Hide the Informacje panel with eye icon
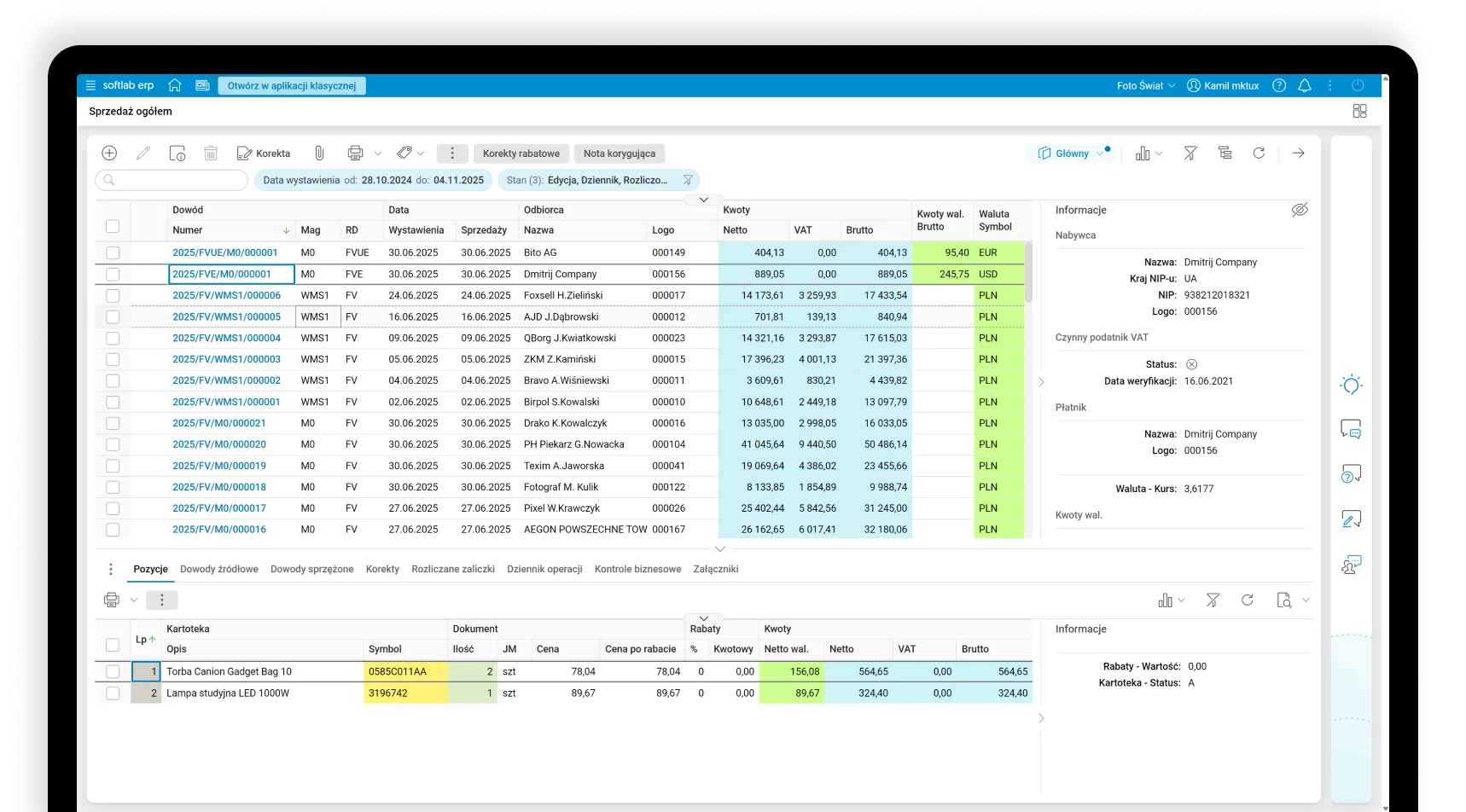1466x812 pixels. tap(1300, 210)
